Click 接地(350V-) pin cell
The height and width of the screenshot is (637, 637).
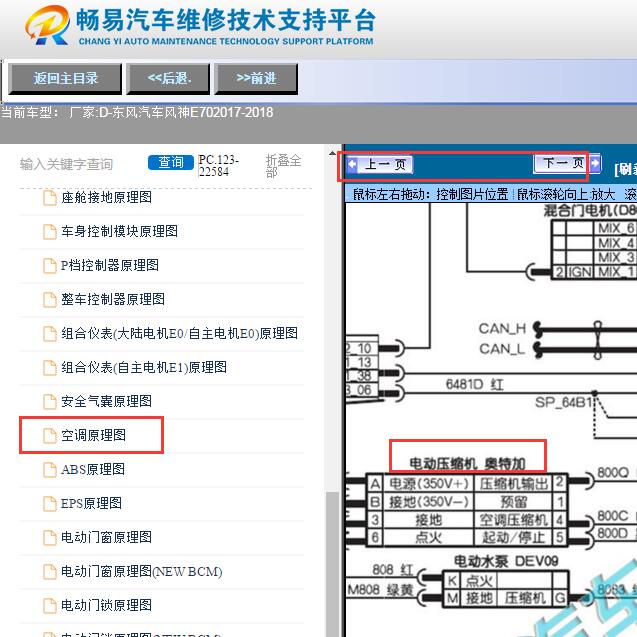tap(429, 502)
